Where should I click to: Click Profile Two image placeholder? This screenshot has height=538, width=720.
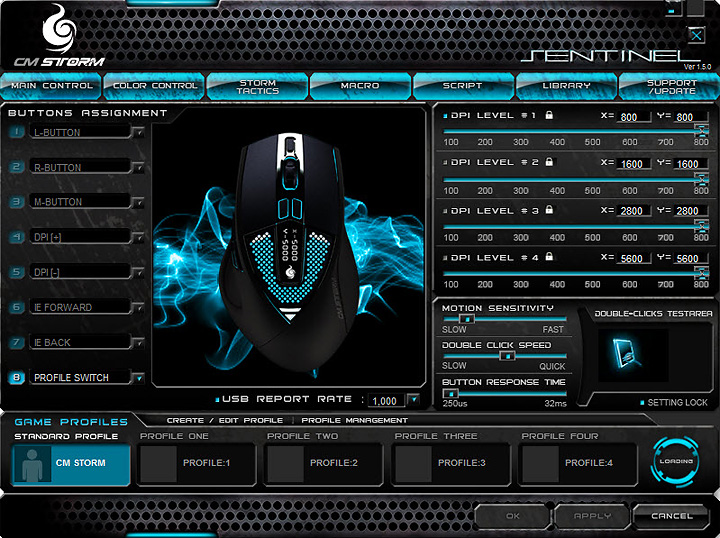tap(285, 463)
